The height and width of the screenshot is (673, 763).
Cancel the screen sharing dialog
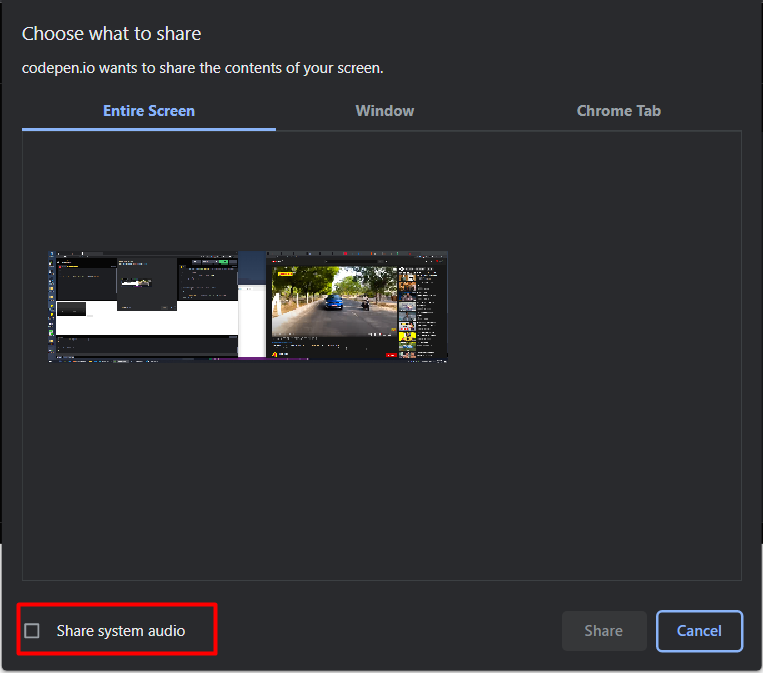click(699, 631)
